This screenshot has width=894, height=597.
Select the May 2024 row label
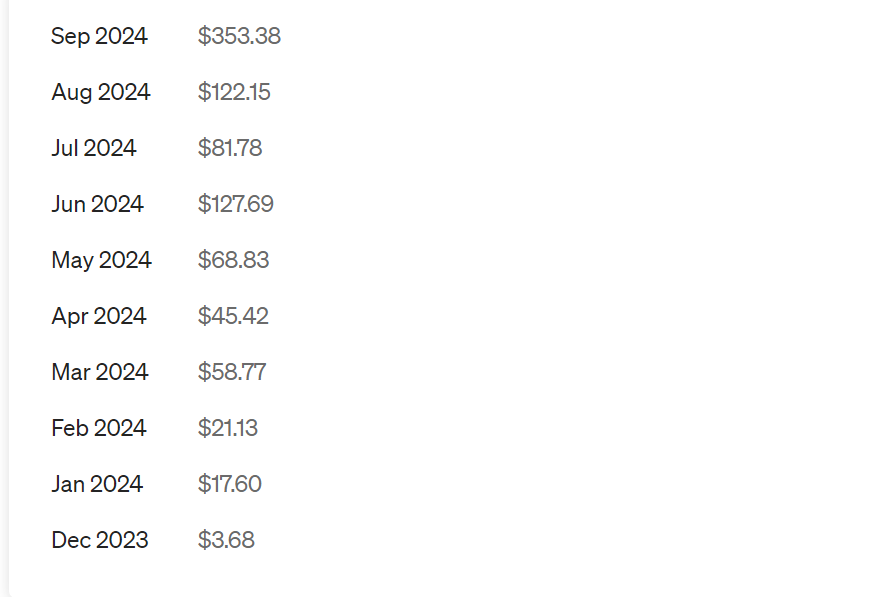(x=101, y=261)
